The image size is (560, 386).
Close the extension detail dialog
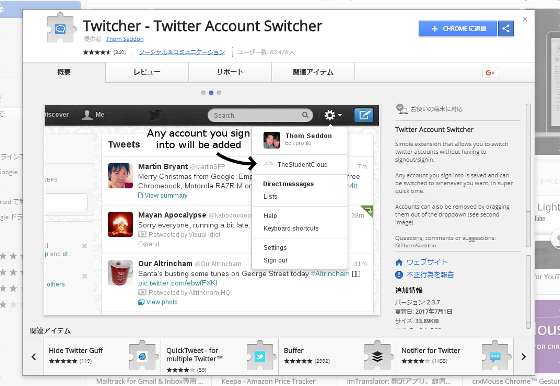click(525, 19)
